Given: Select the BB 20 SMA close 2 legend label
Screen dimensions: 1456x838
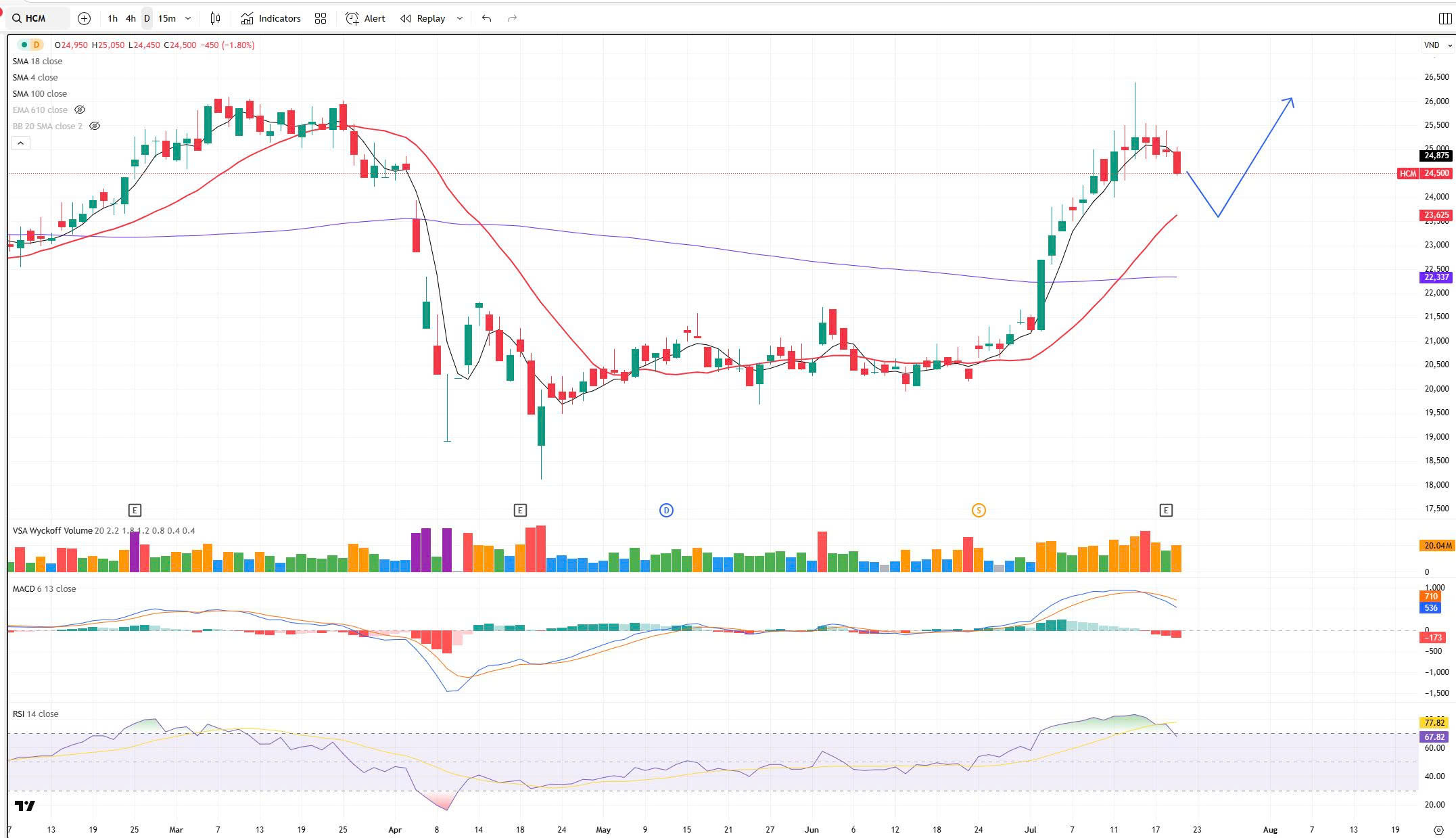Looking at the screenshot, I should tap(47, 126).
